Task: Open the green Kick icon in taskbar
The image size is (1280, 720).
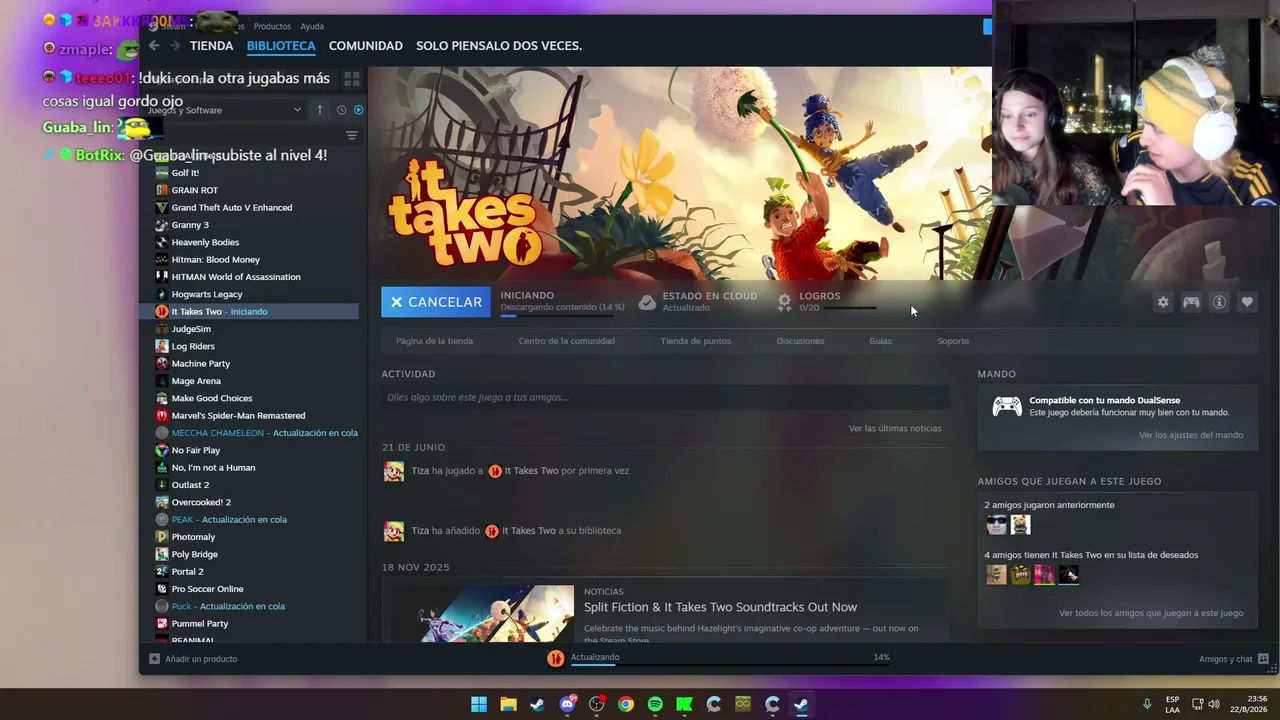Action: click(684, 704)
